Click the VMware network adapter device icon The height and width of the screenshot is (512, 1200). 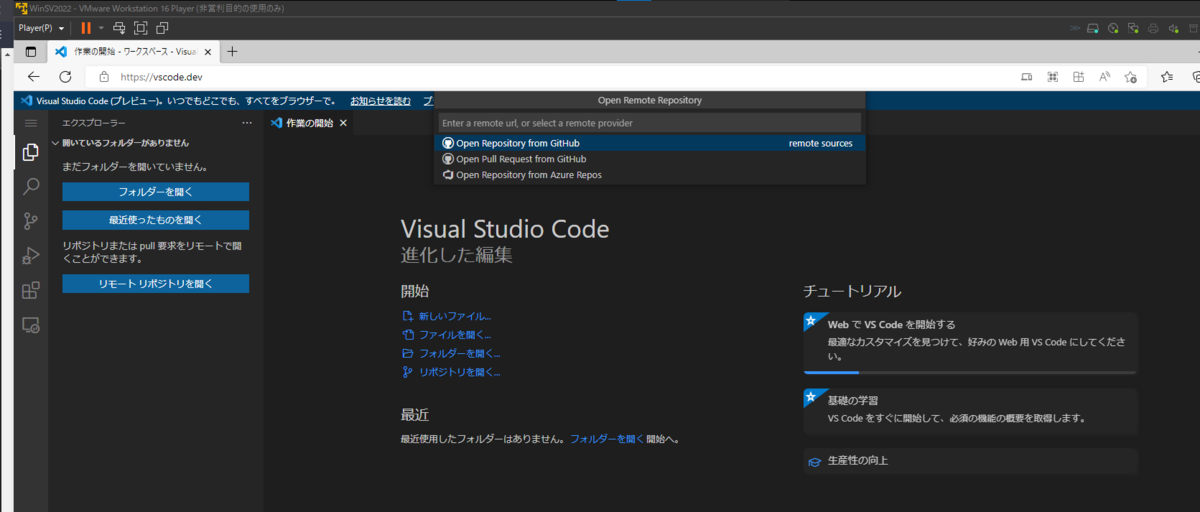1134,28
